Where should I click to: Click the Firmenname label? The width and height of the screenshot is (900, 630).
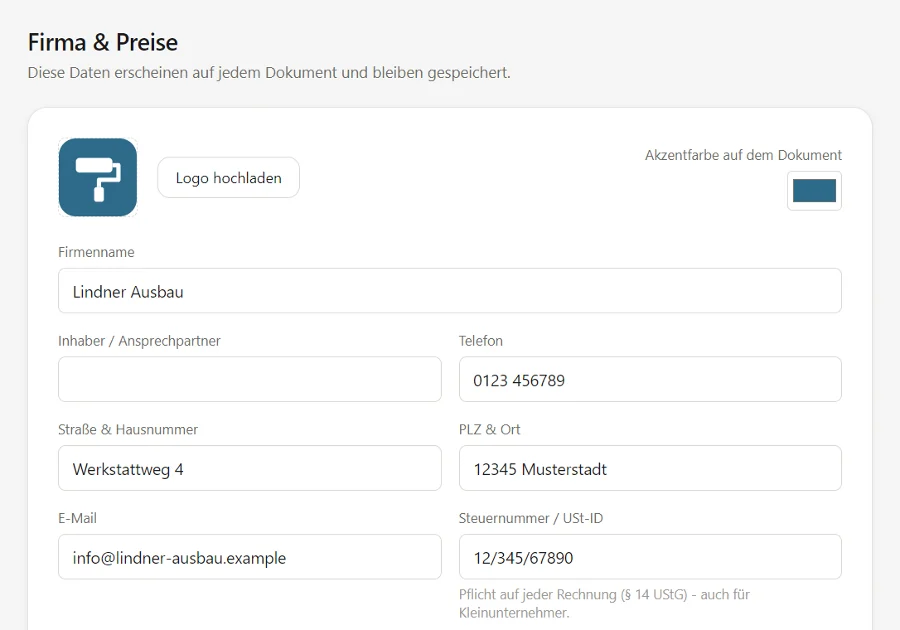pyautogui.click(x=96, y=252)
